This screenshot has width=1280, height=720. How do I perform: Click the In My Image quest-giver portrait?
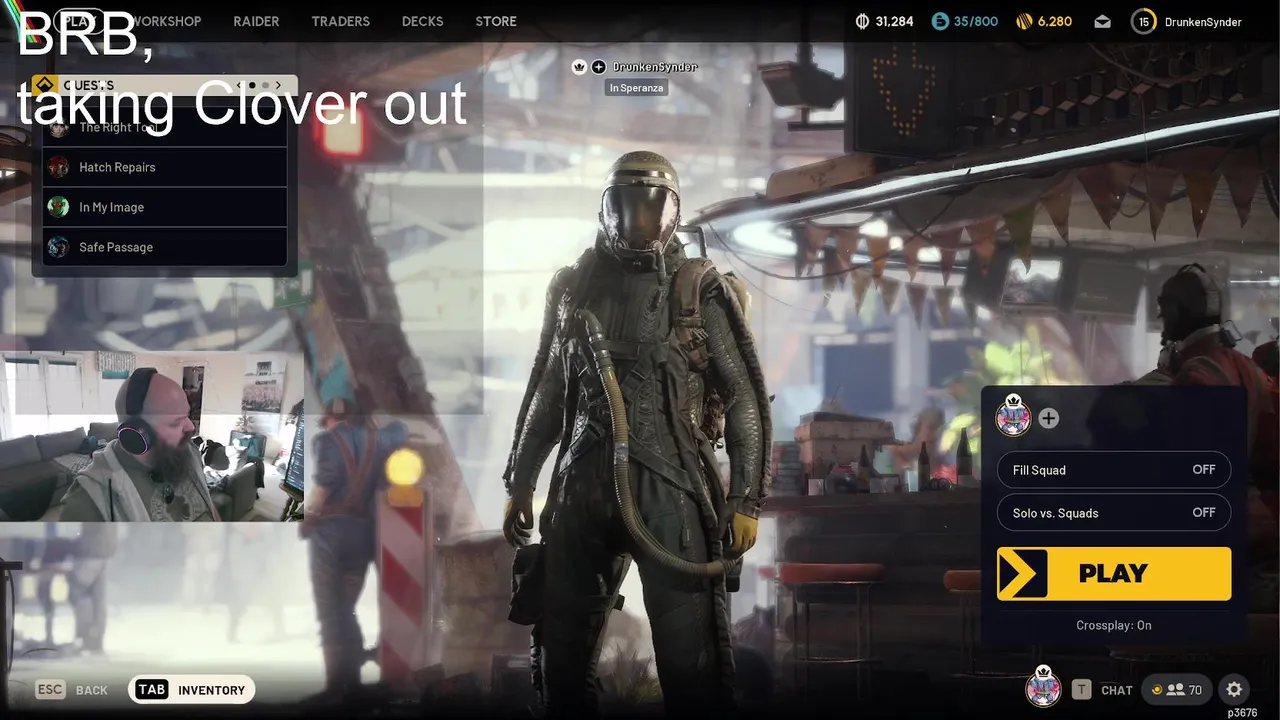[59, 207]
